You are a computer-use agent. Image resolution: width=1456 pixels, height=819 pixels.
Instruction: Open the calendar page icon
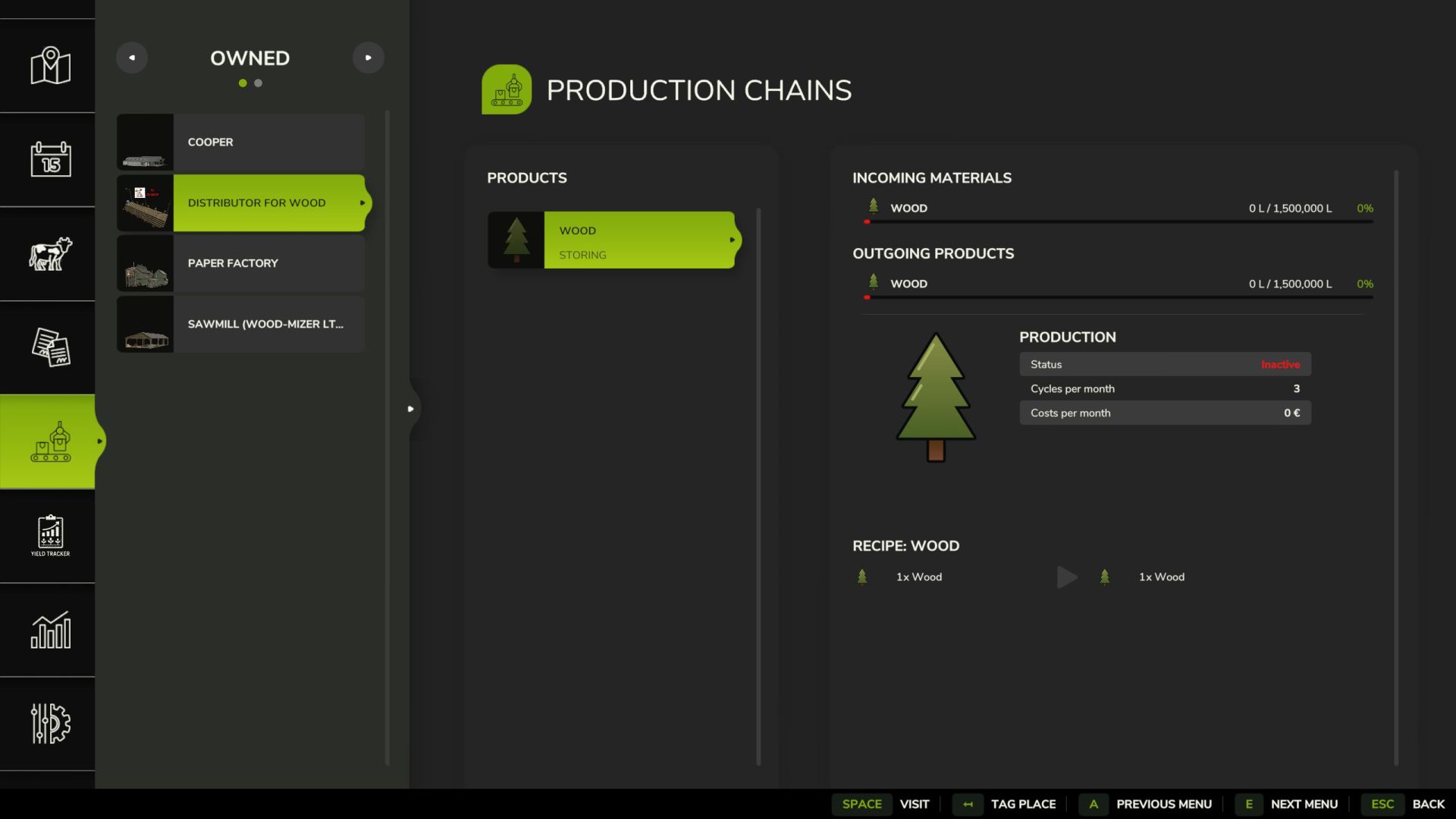(50, 159)
